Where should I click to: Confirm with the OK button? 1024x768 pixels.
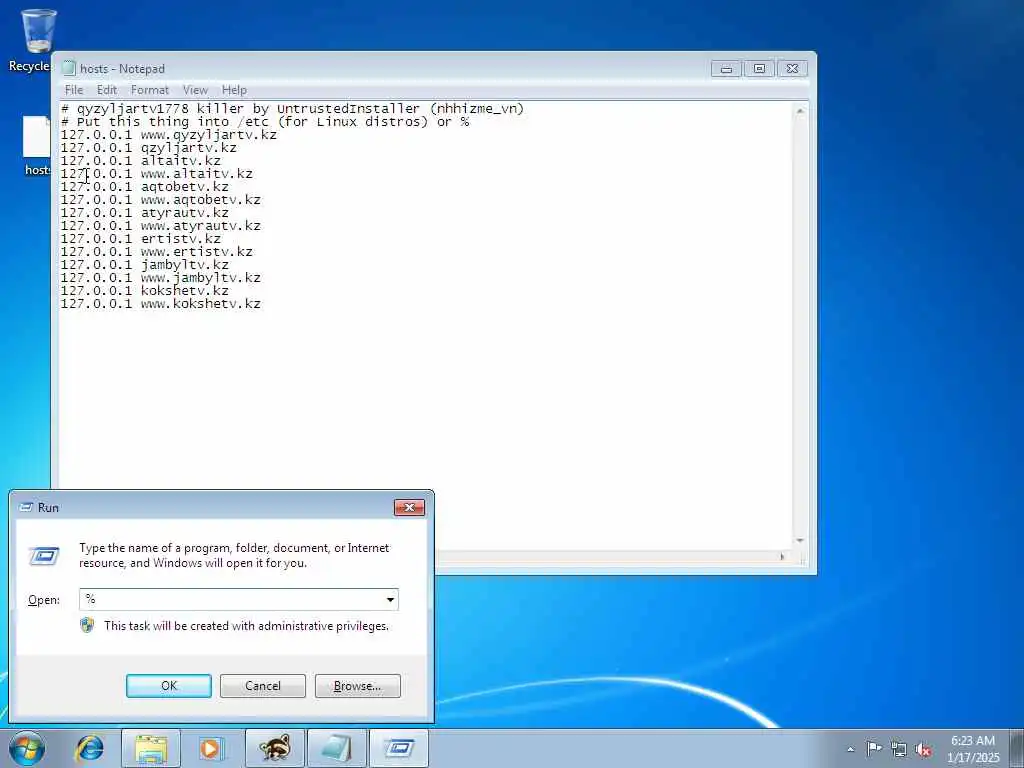(x=168, y=686)
